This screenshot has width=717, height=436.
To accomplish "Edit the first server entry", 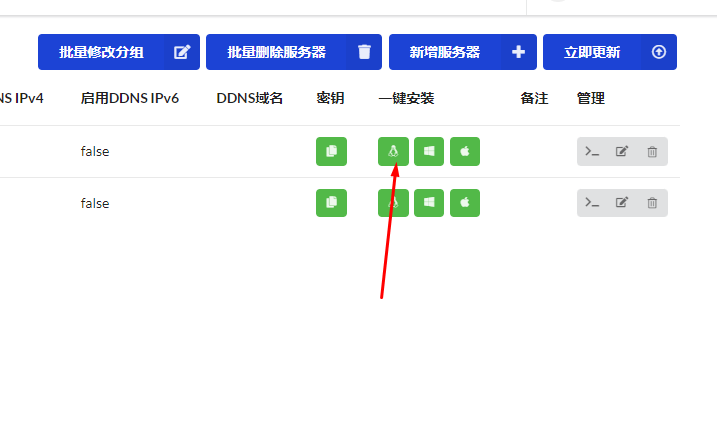I will pos(622,151).
